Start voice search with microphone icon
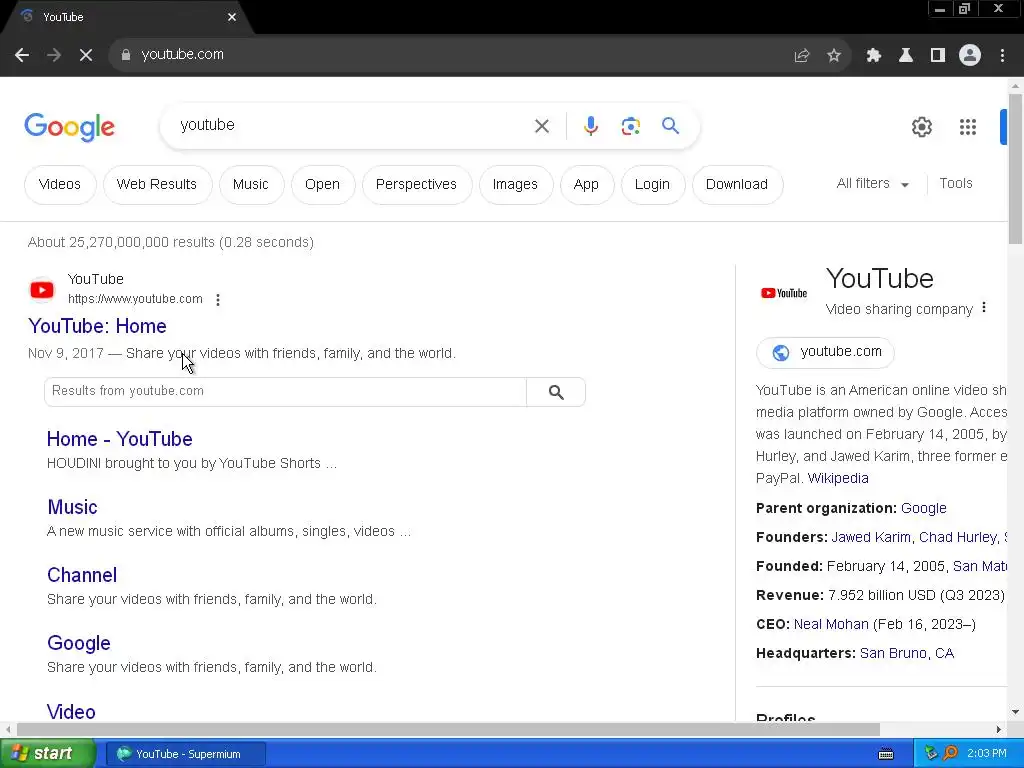The height and width of the screenshot is (768, 1024). coord(591,126)
